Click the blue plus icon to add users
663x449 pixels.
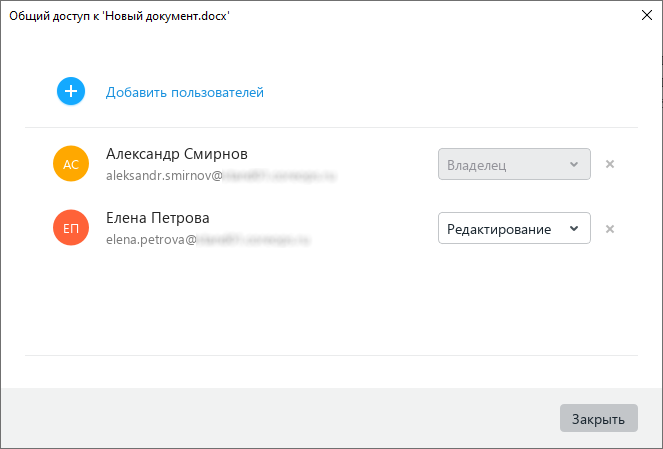71,92
